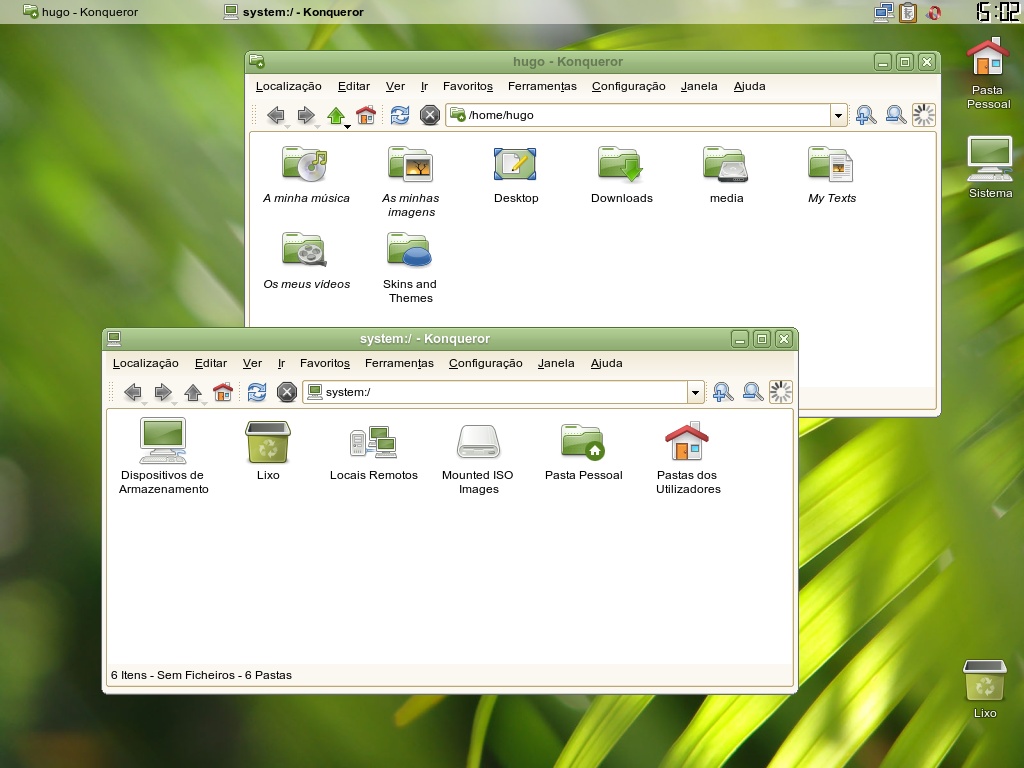The height and width of the screenshot is (768, 1024).
Task: Open 'Pasta Pessoal' desktop icon
Action: point(988,73)
